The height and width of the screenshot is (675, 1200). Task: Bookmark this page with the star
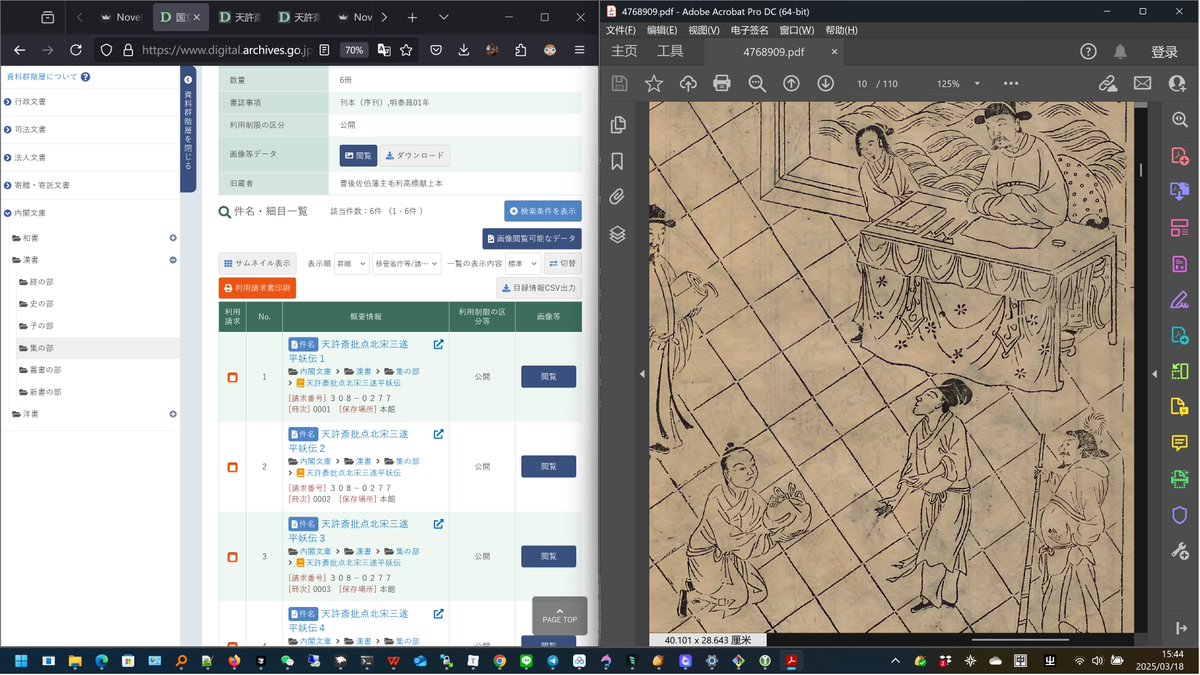[406, 50]
